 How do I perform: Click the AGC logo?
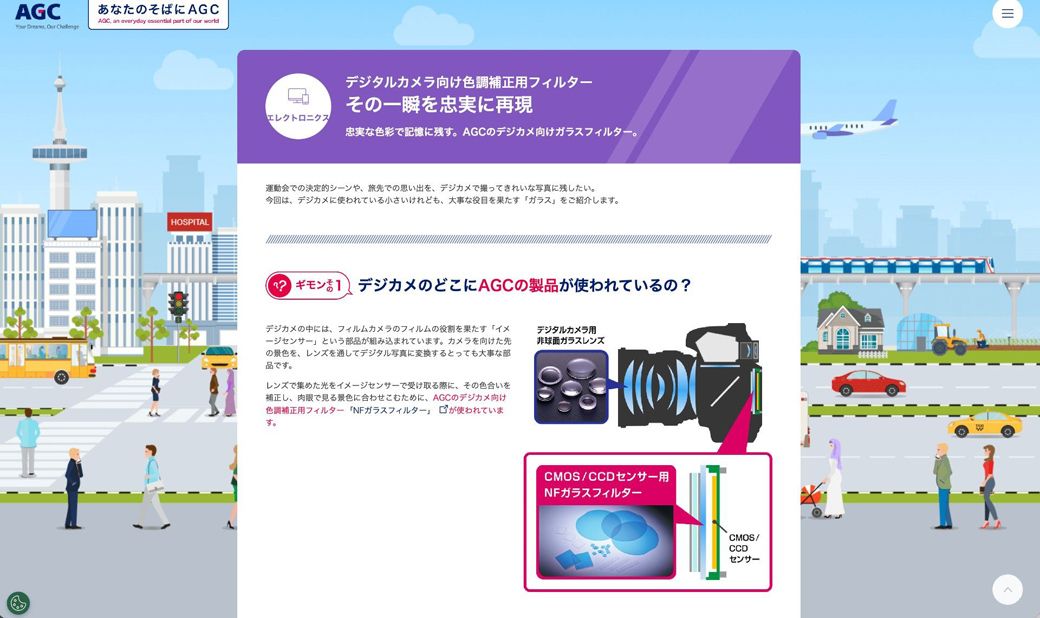(38, 15)
